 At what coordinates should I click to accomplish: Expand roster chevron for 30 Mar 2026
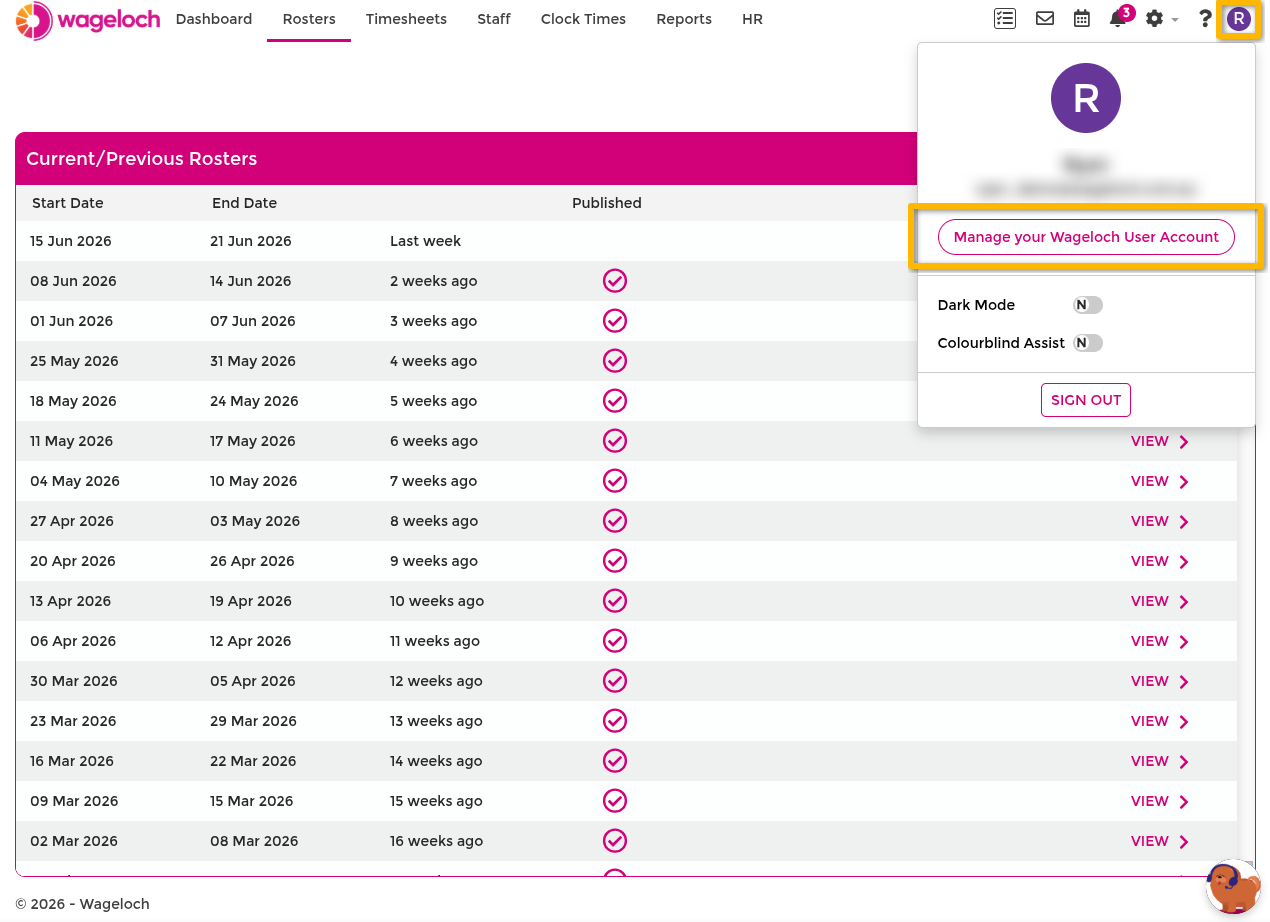click(x=1184, y=682)
